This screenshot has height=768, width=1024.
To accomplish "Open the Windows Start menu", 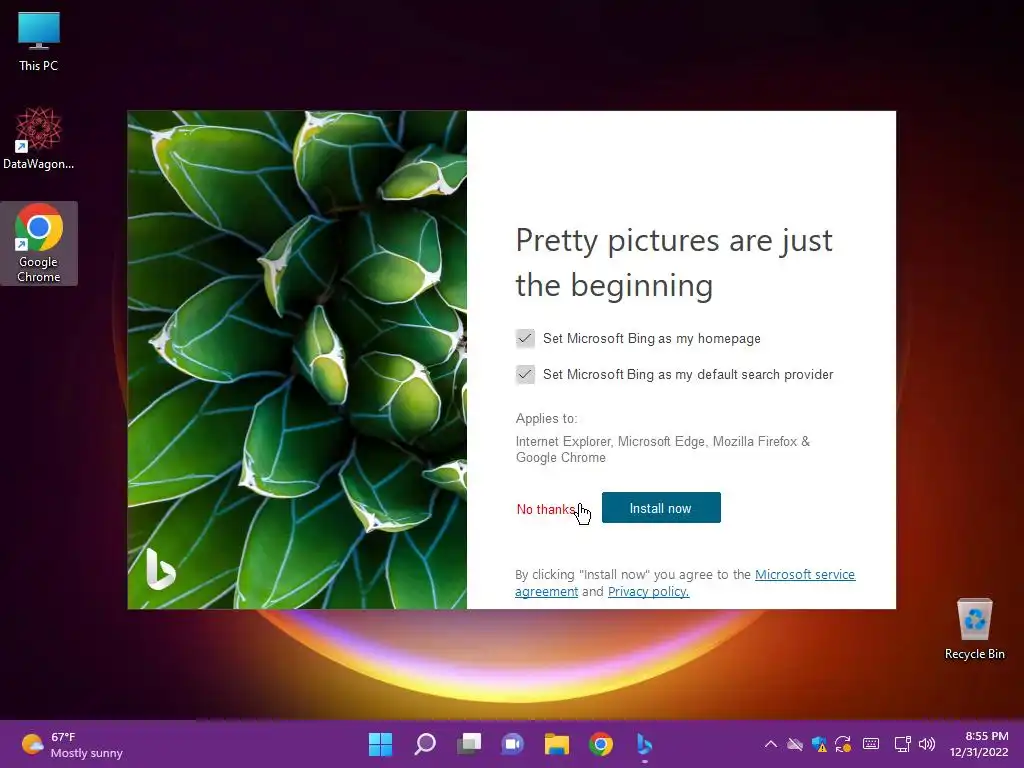I will point(380,744).
